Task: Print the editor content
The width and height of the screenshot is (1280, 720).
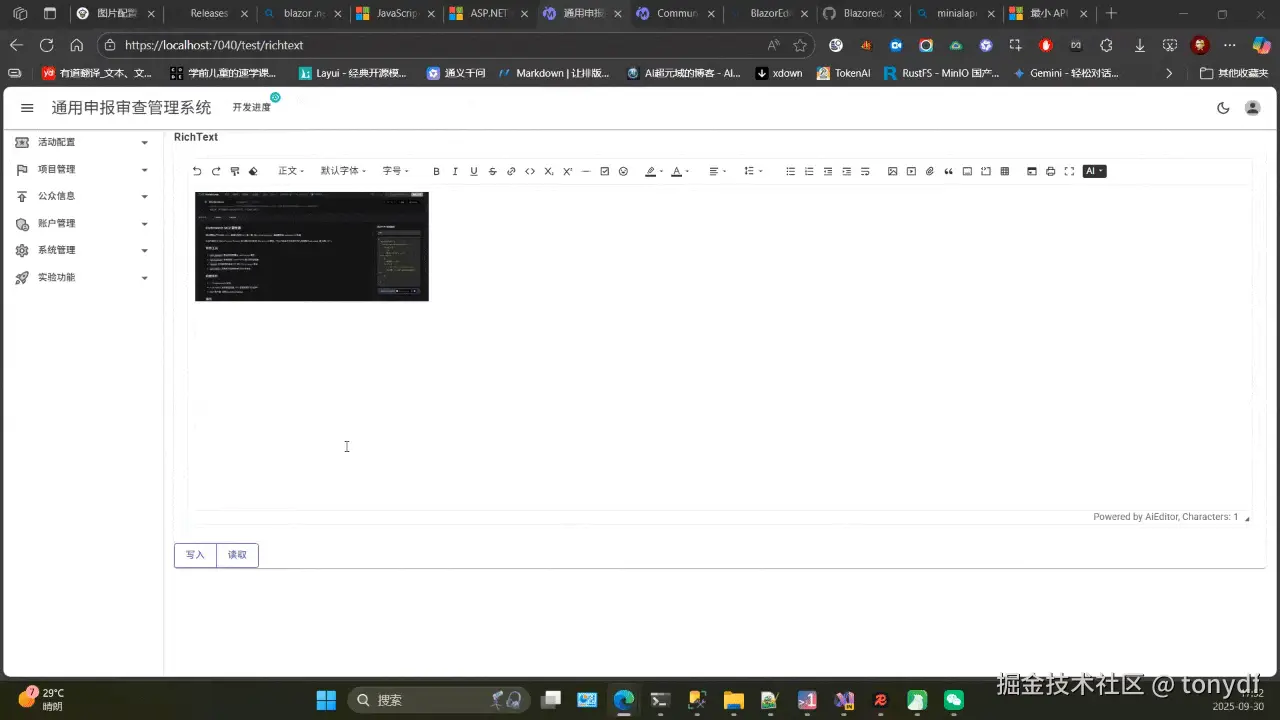Action: click(1050, 171)
